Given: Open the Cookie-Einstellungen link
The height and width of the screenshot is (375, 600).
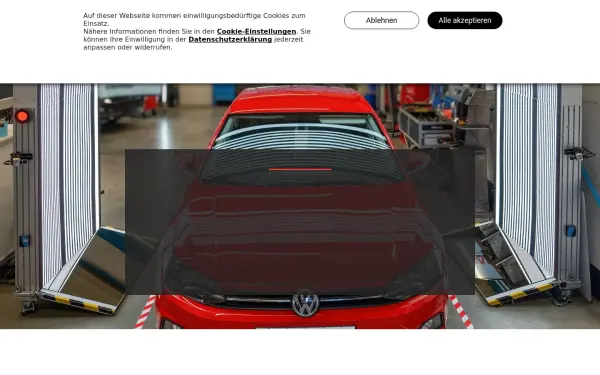Looking at the screenshot, I should pyautogui.click(x=256, y=31).
